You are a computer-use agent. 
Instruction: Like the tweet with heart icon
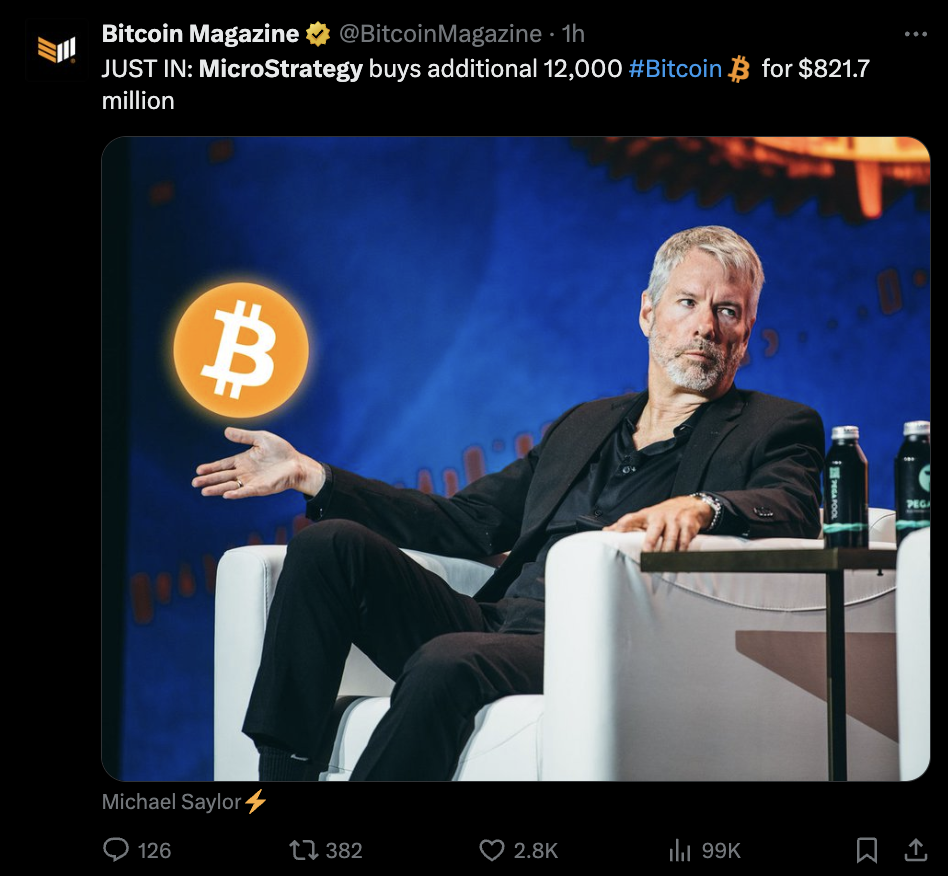(492, 850)
